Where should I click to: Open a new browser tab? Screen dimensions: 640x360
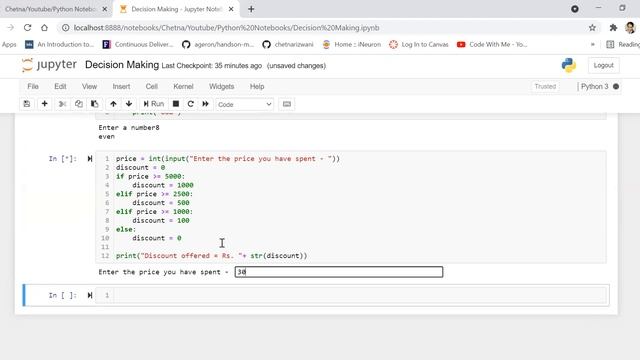click(251, 9)
